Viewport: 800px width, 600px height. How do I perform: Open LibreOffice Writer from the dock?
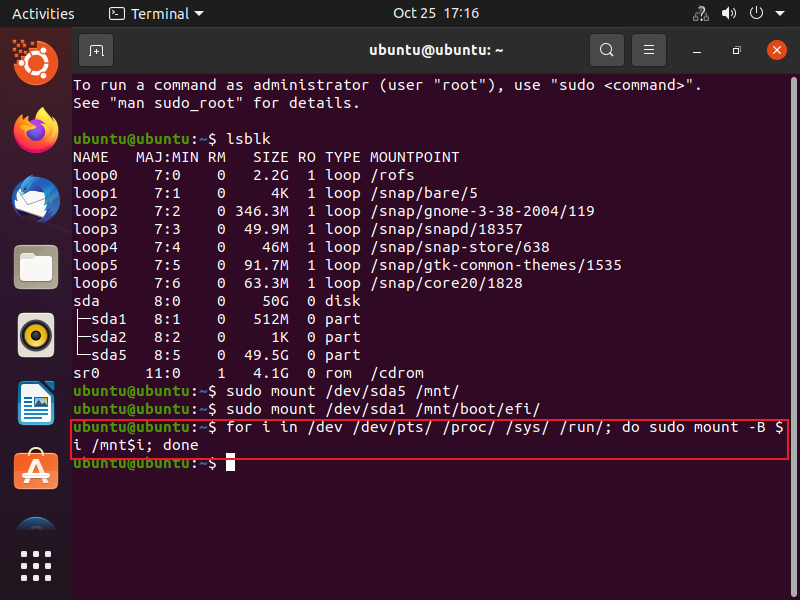click(36, 402)
